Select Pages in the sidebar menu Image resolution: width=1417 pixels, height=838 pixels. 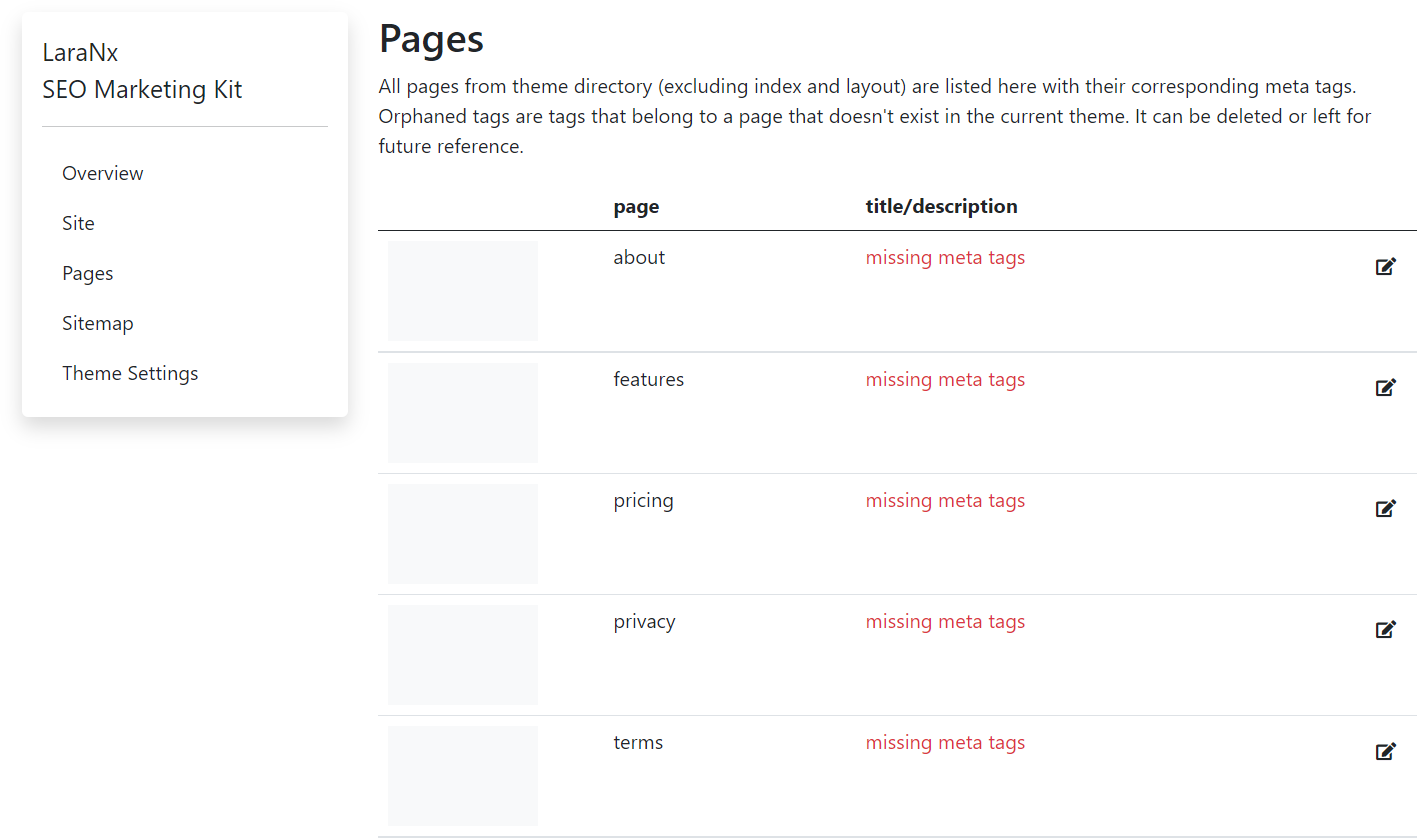pyautogui.click(x=87, y=272)
